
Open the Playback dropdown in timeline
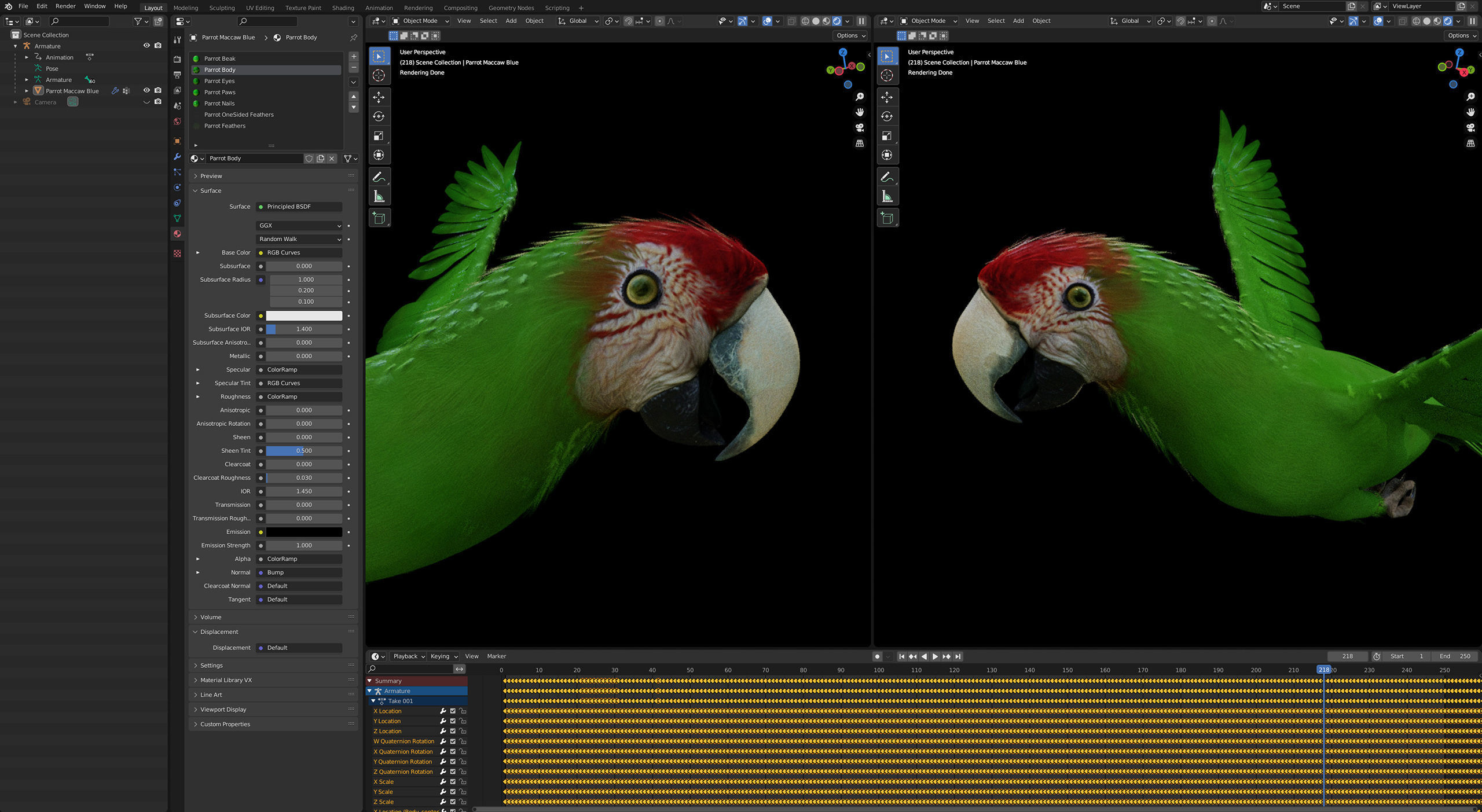tap(409, 656)
